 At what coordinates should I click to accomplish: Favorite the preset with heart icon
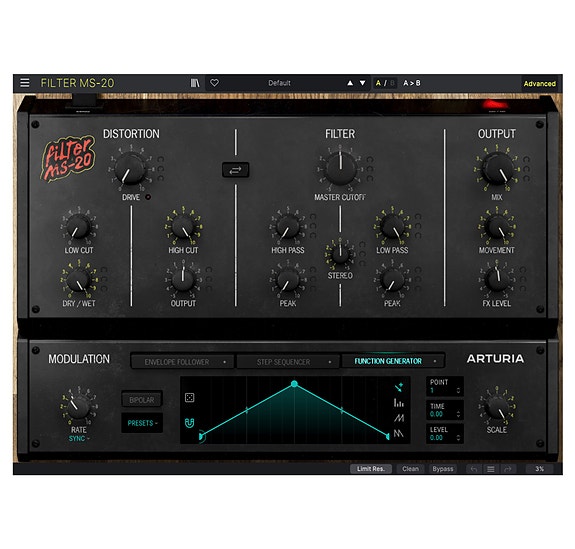click(x=215, y=83)
